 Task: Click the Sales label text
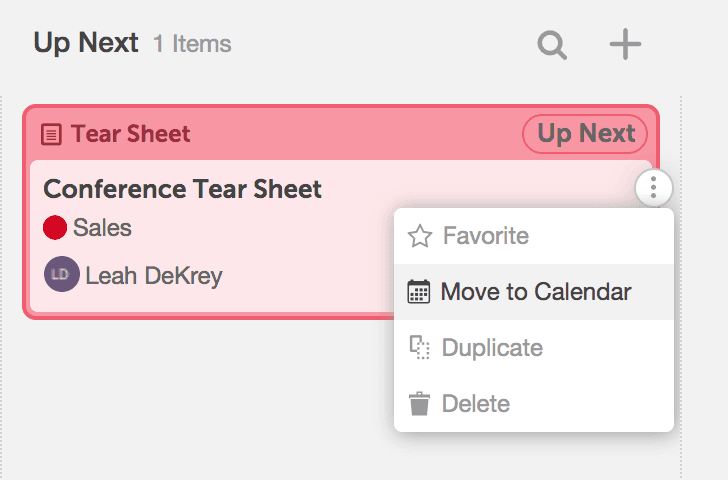[102, 228]
